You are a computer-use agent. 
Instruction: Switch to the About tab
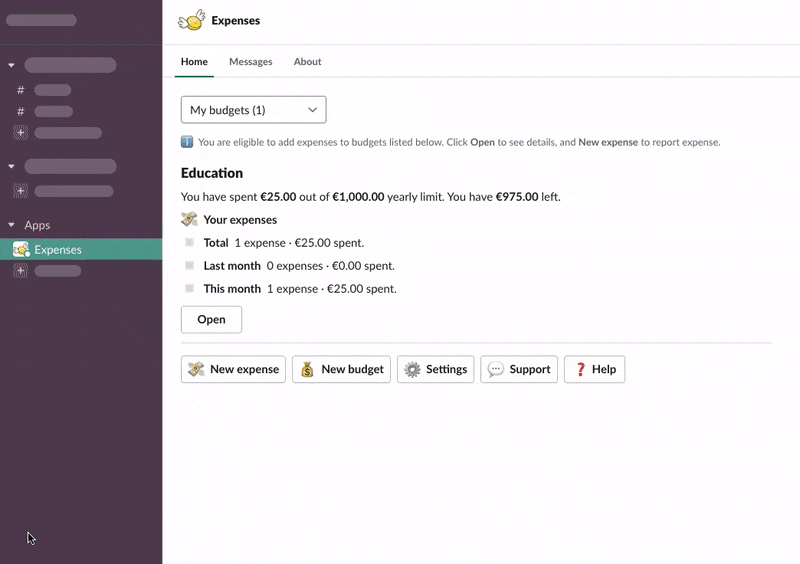(x=307, y=62)
